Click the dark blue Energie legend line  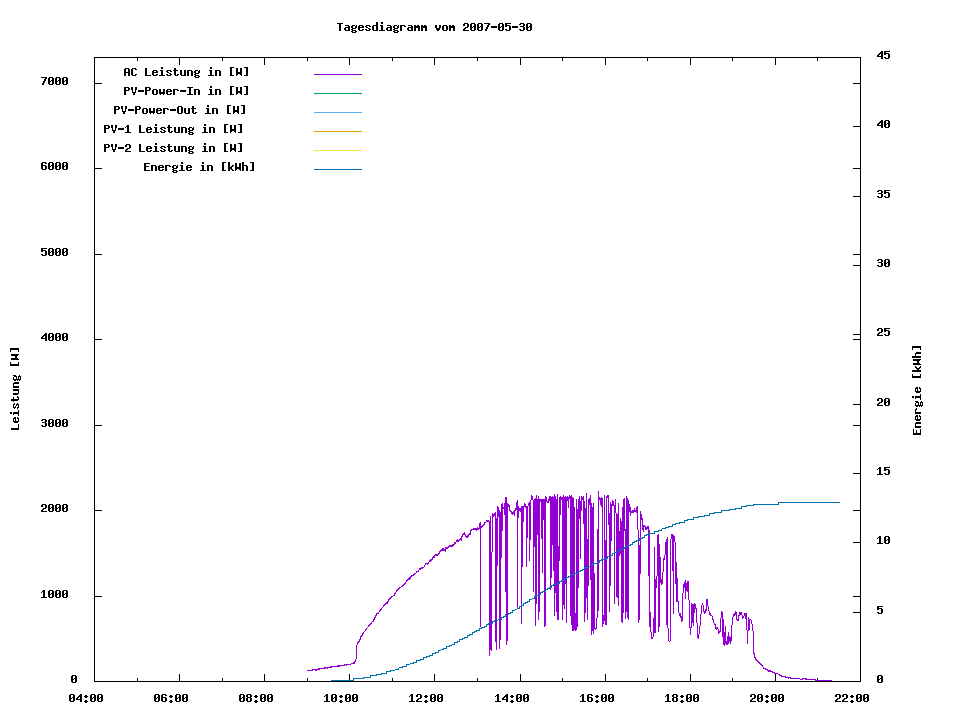(x=337, y=169)
